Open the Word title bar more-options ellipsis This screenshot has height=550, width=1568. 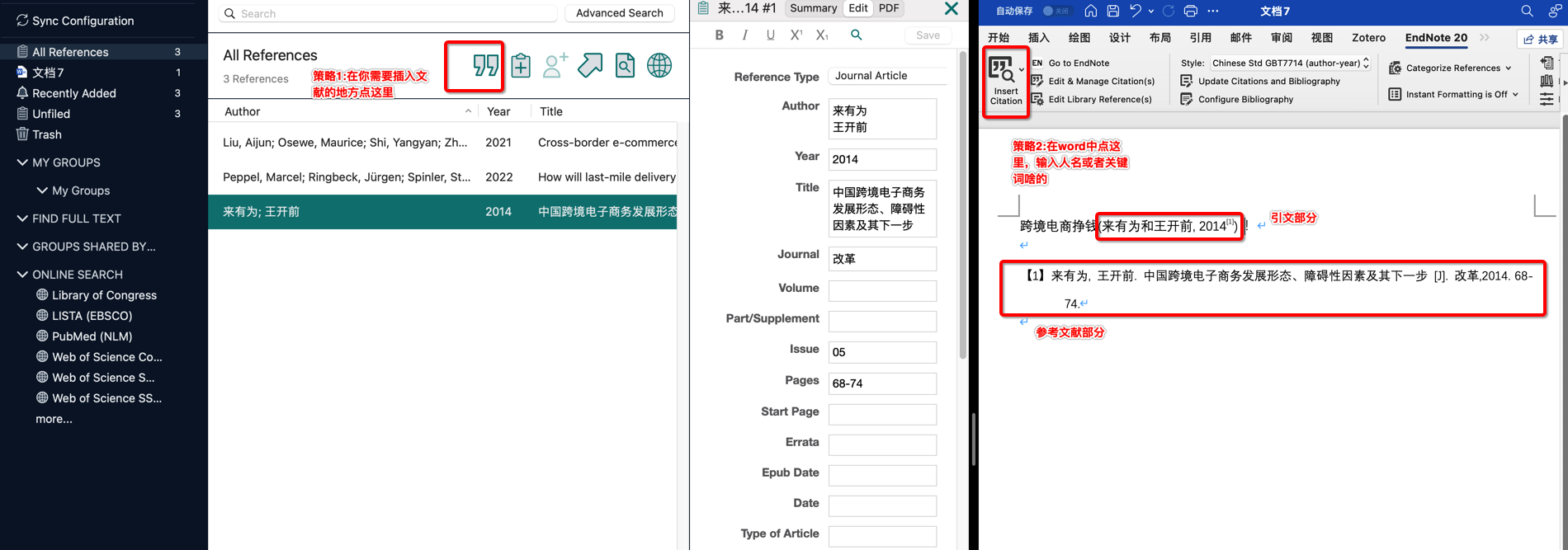coord(1213,11)
